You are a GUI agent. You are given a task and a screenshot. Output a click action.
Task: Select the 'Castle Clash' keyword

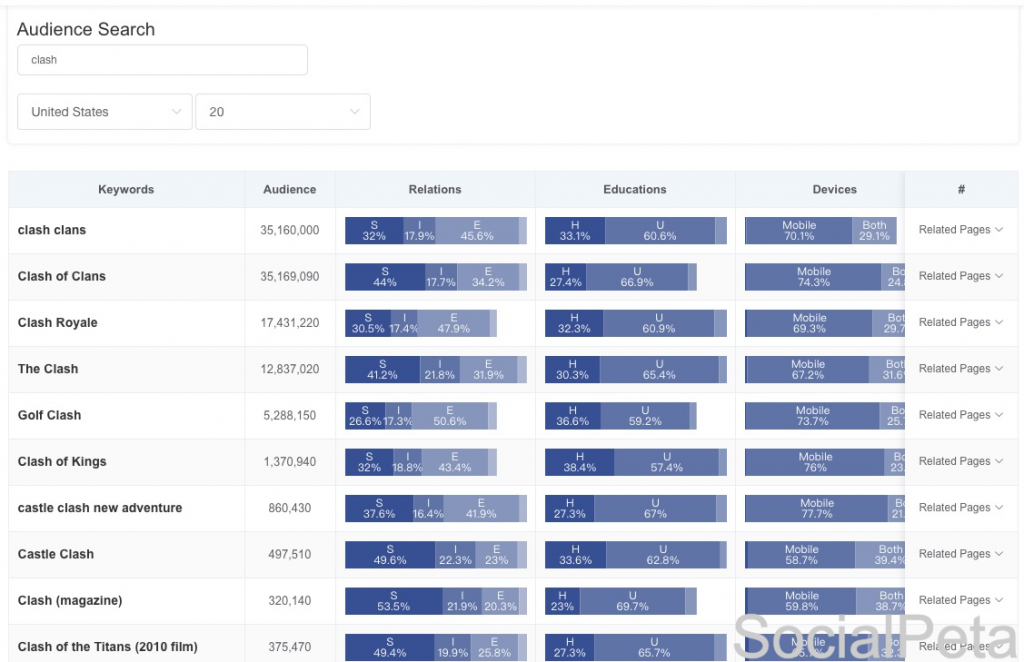(x=56, y=554)
